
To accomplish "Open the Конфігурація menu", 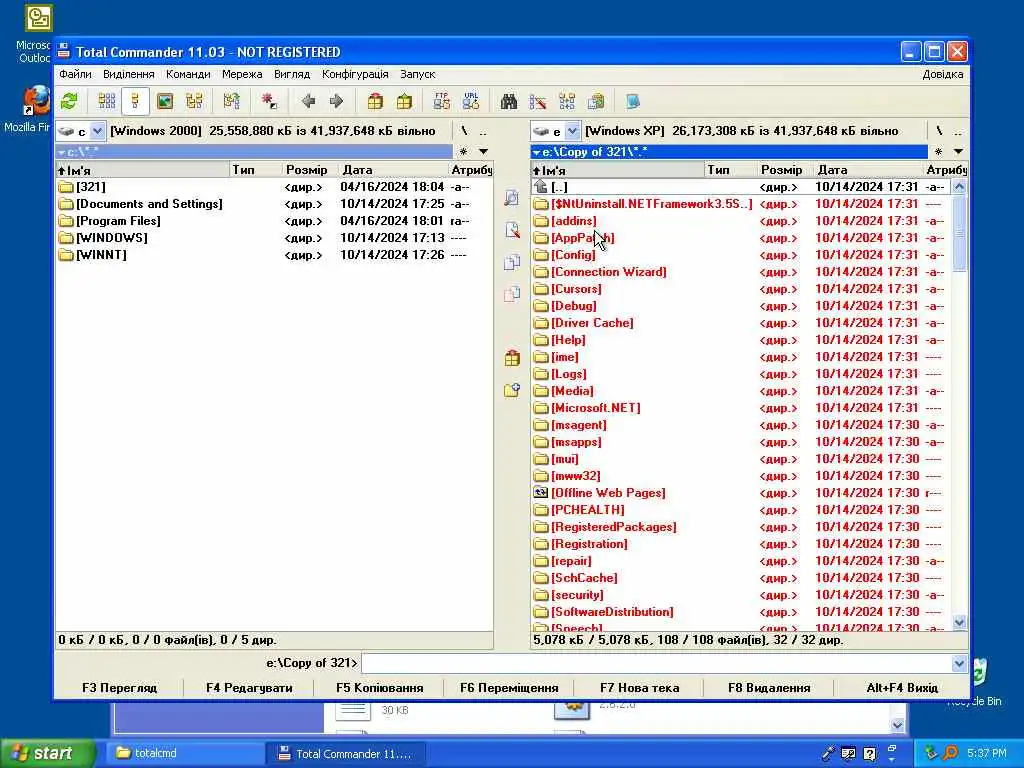I will (x=355, y=74).
